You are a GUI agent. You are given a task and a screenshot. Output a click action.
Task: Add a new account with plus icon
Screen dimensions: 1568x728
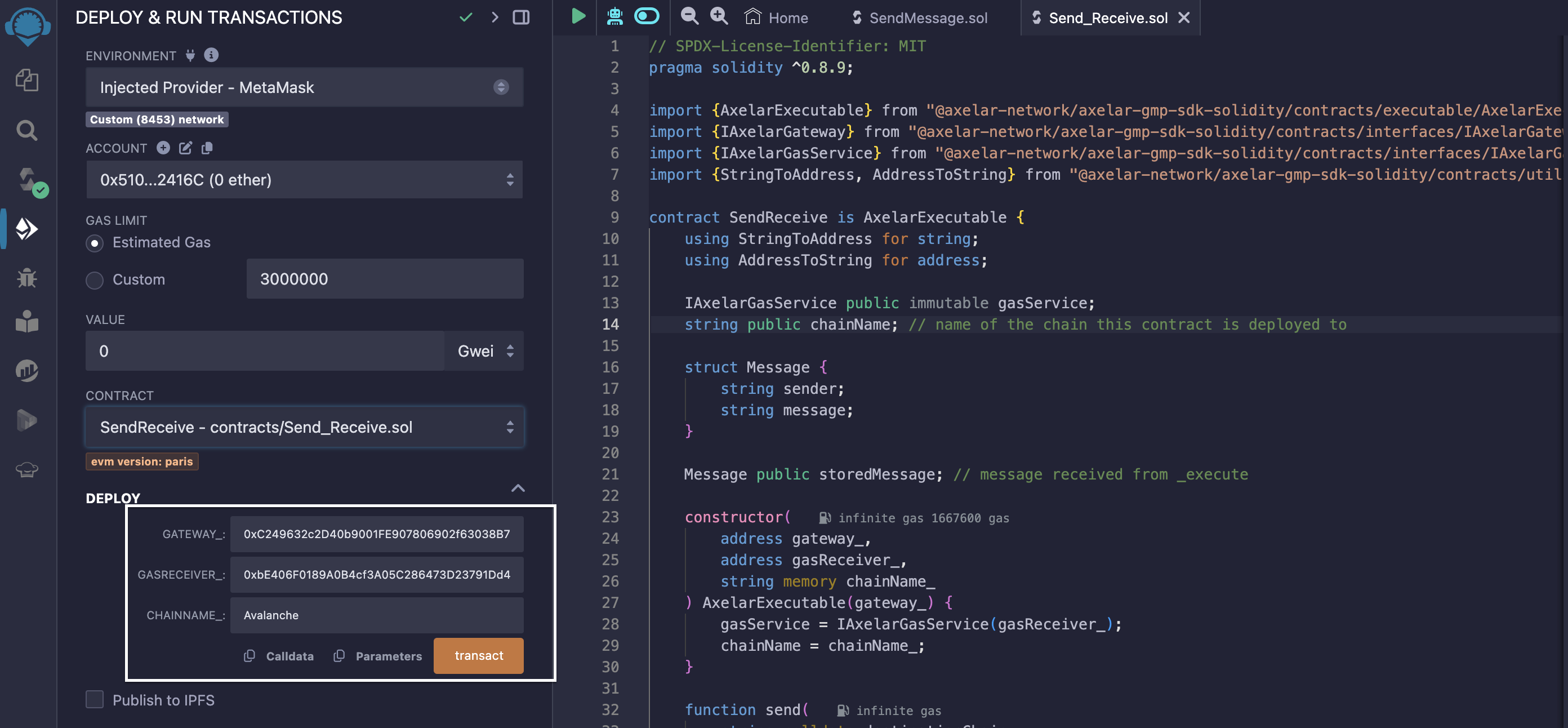[x=163, y=148]
